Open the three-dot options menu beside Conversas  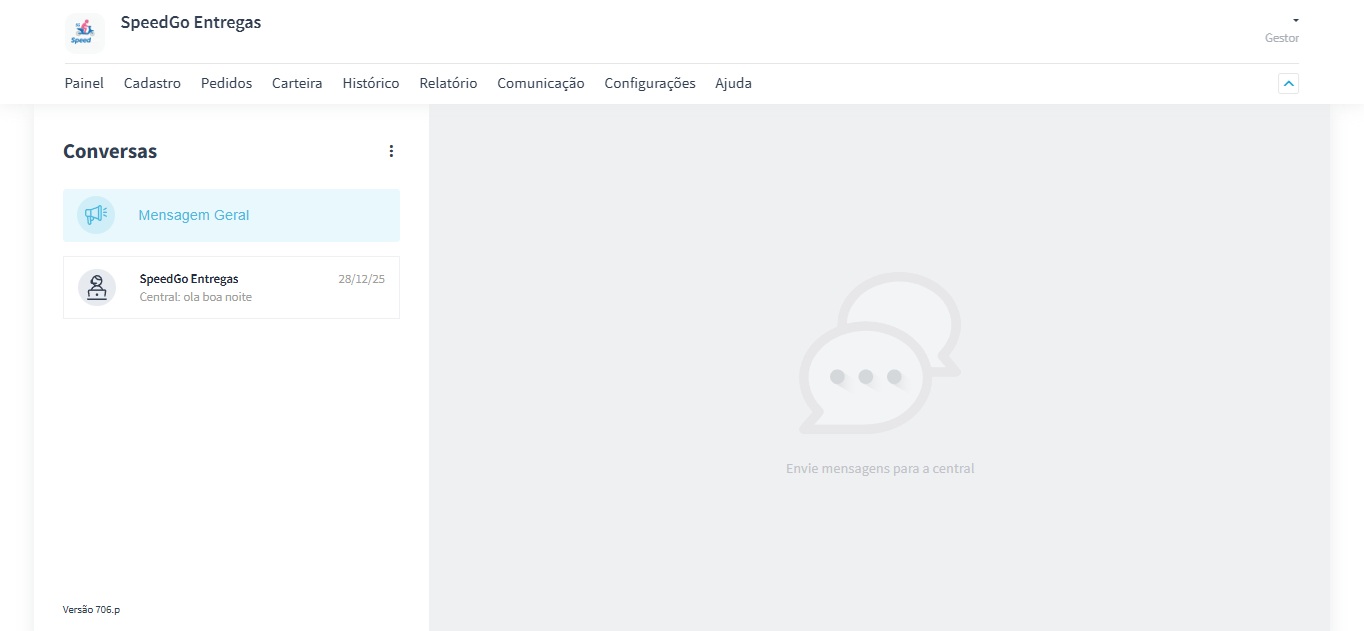pyautogui.click(x=391, y=151)
